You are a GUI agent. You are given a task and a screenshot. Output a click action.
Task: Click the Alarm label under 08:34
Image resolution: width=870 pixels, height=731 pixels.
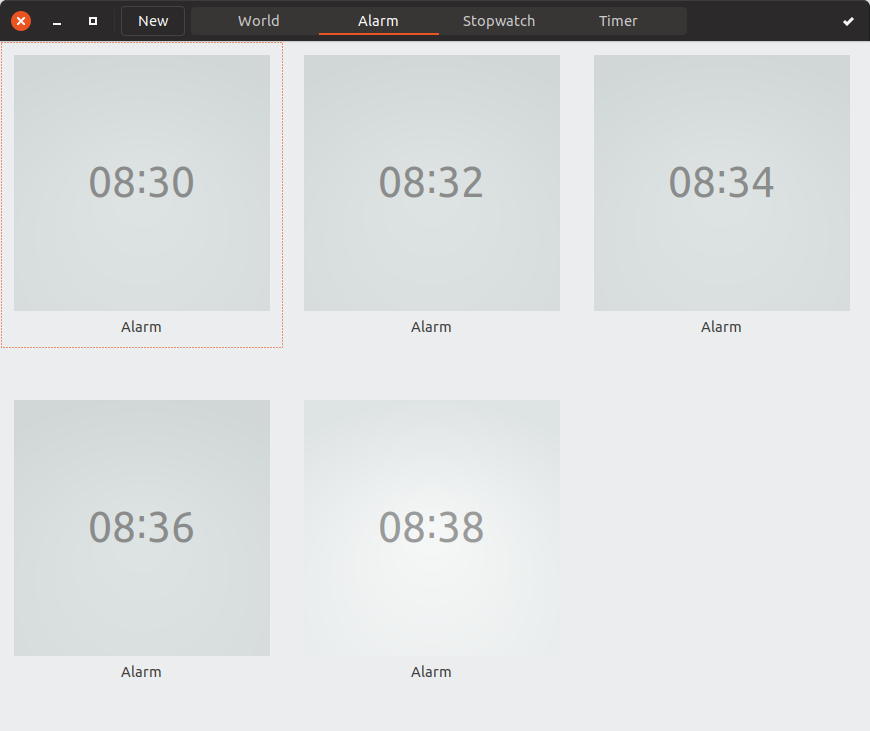click(x=721, y=327)
